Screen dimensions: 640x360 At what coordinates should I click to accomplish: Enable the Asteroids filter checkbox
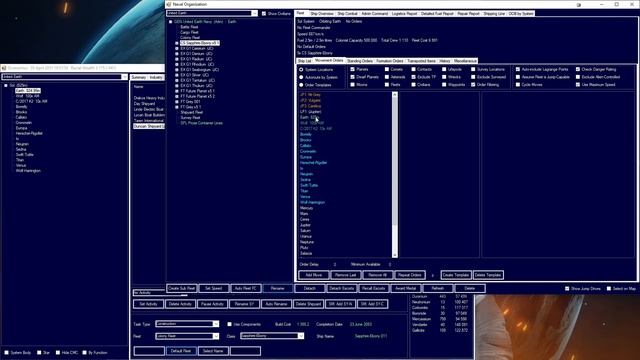(387, 77)
